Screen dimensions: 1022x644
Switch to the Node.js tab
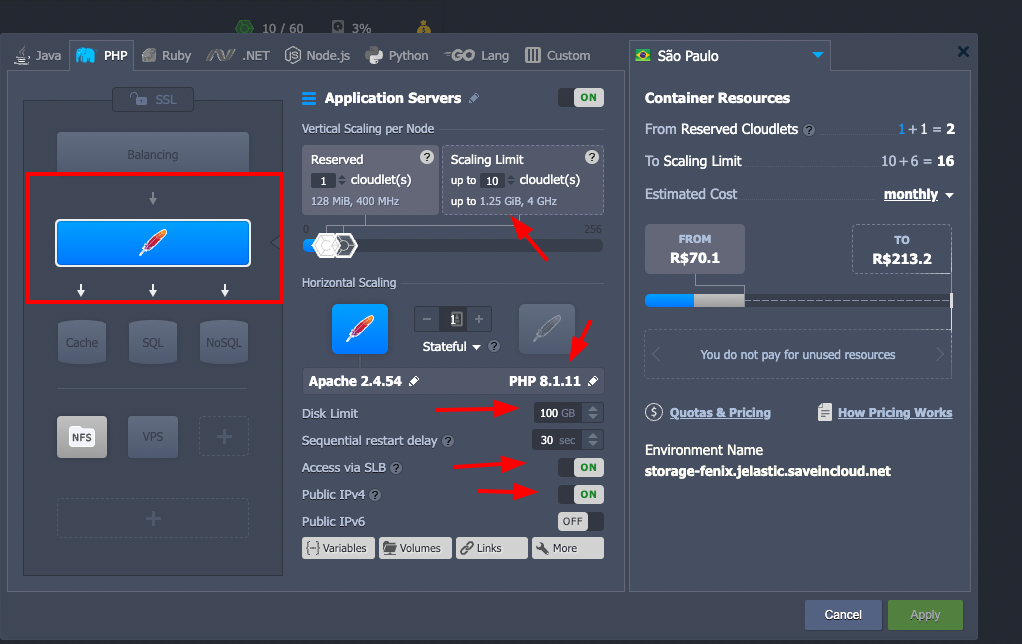317,56
